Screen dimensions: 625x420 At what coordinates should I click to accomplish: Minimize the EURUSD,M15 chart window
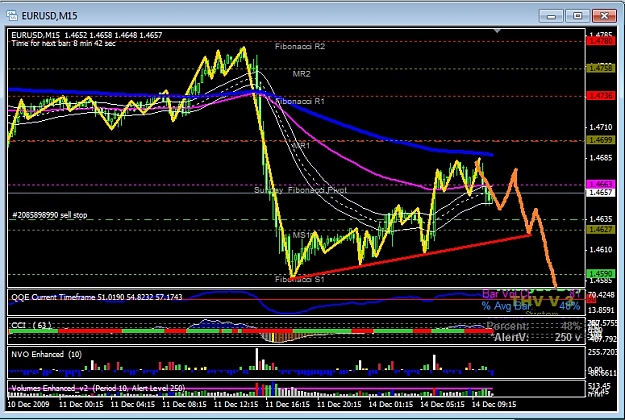click(x=551, y=16)
